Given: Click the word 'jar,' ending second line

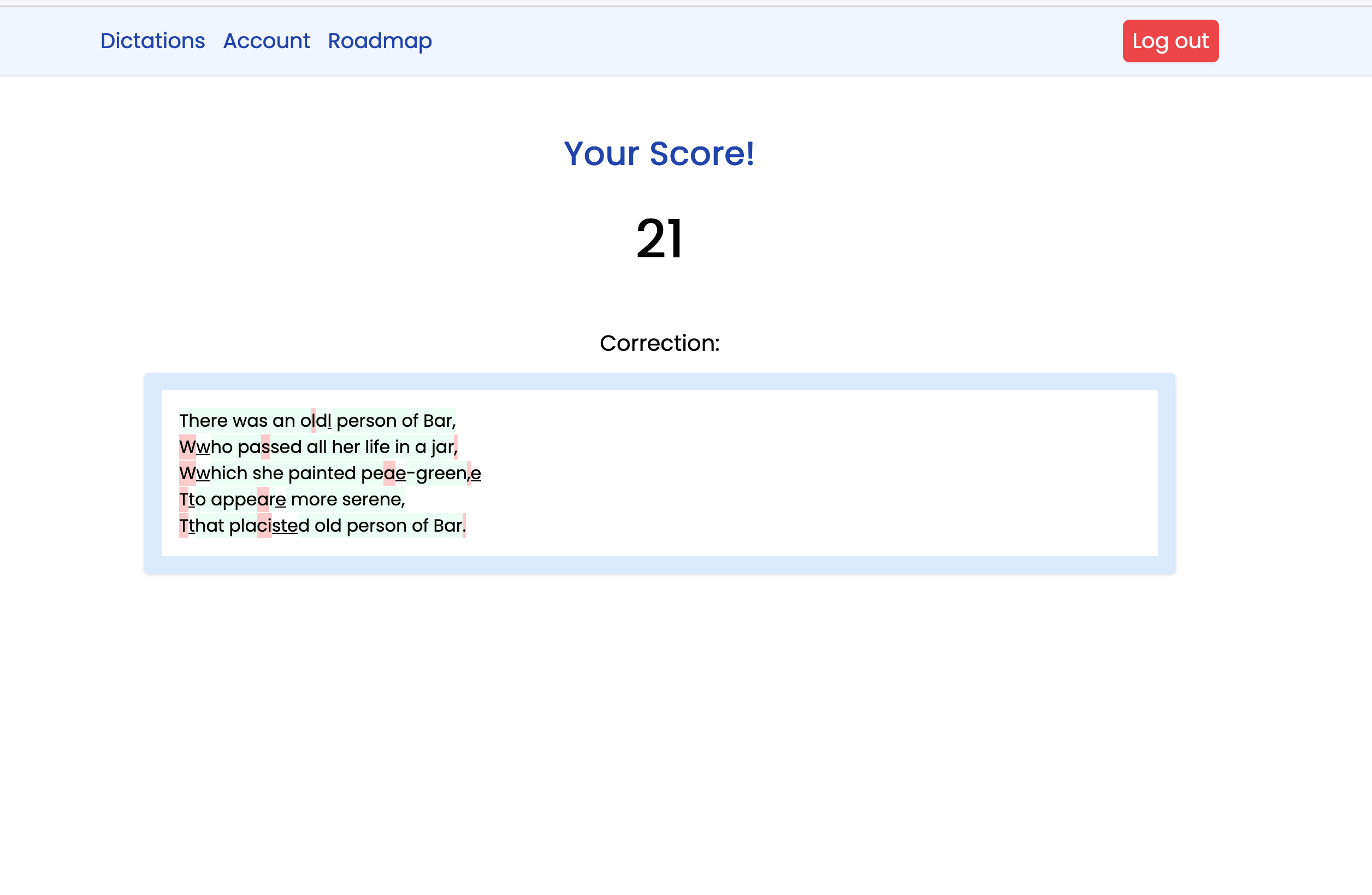Looking at the screenshot, I should click(x=443, y=447).
